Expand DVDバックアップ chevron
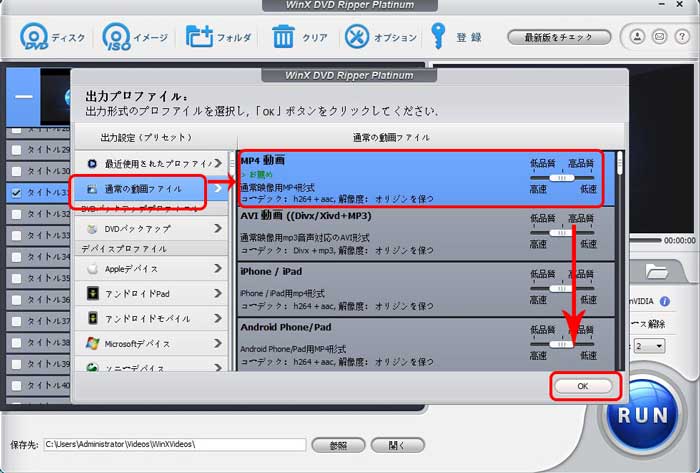This screenshot has width=700, height=473. (x=218, y=228)
